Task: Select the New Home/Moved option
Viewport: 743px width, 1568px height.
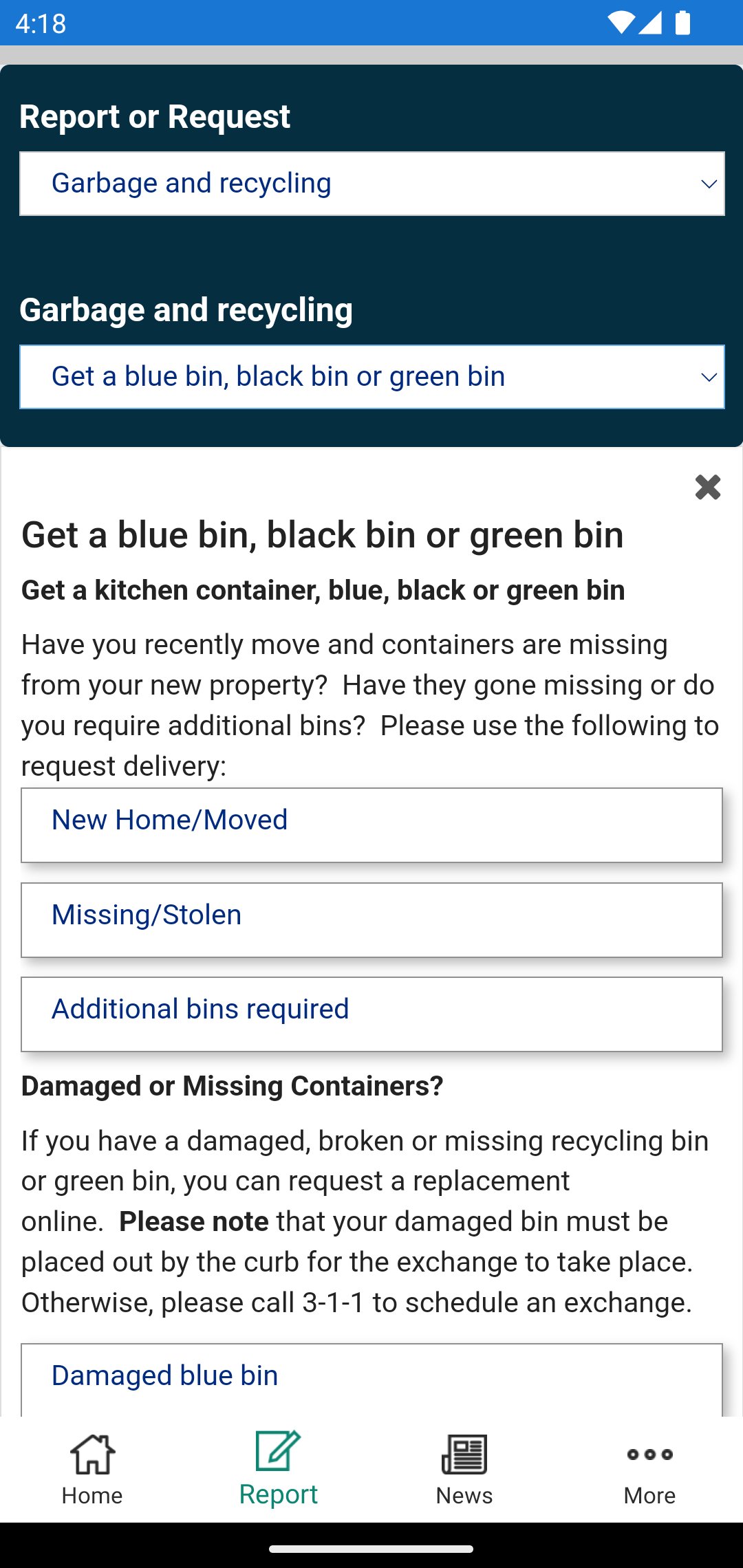Action: (371, 825)
